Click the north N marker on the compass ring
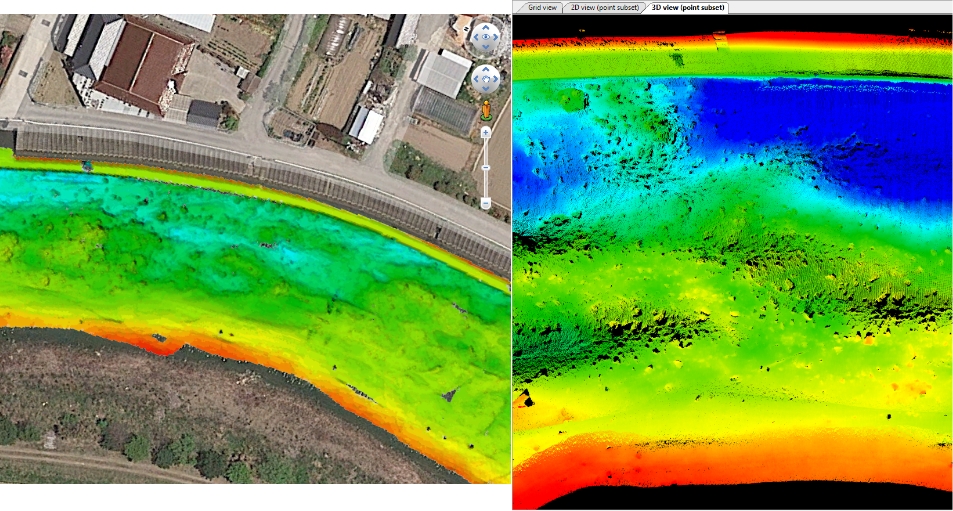Screen dimensions: 953x511 pos(467,29)
